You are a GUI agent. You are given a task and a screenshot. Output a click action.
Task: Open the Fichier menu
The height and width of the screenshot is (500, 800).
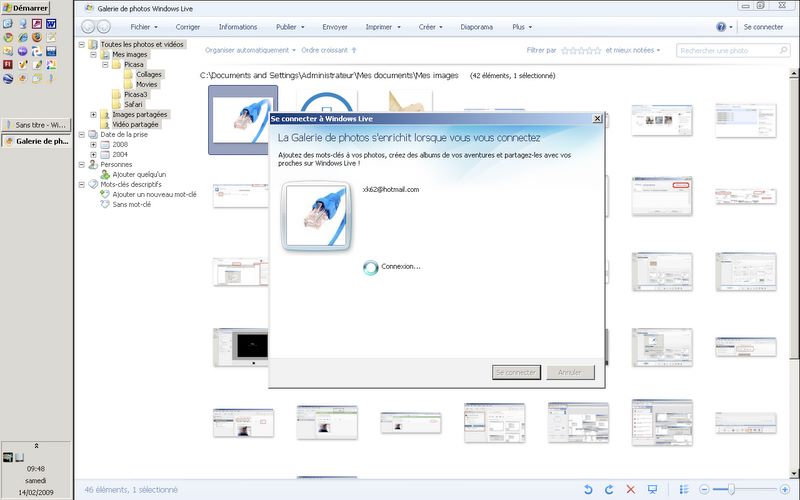coord(143,27)
